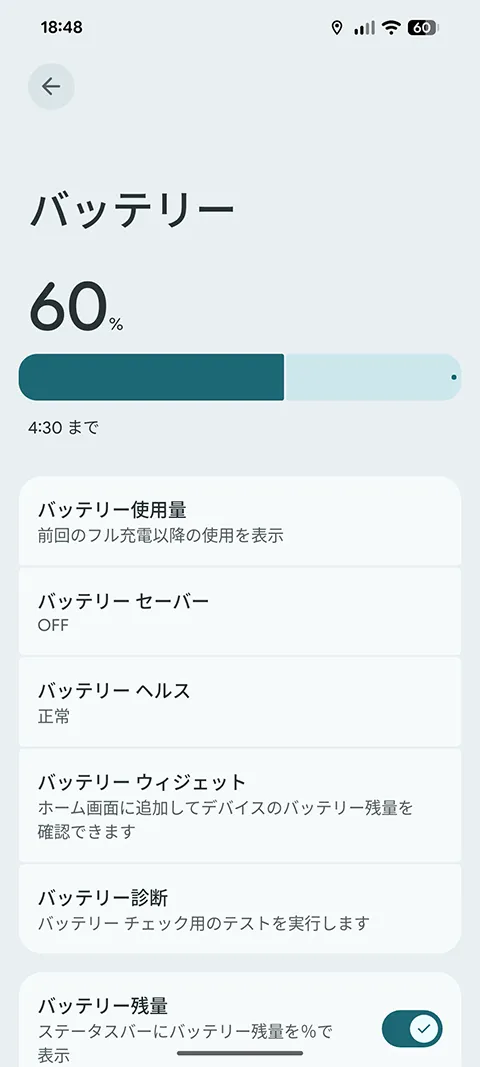
Task: Disable the バッテリー残量 percentage switch
Action: click(412, 1029)
